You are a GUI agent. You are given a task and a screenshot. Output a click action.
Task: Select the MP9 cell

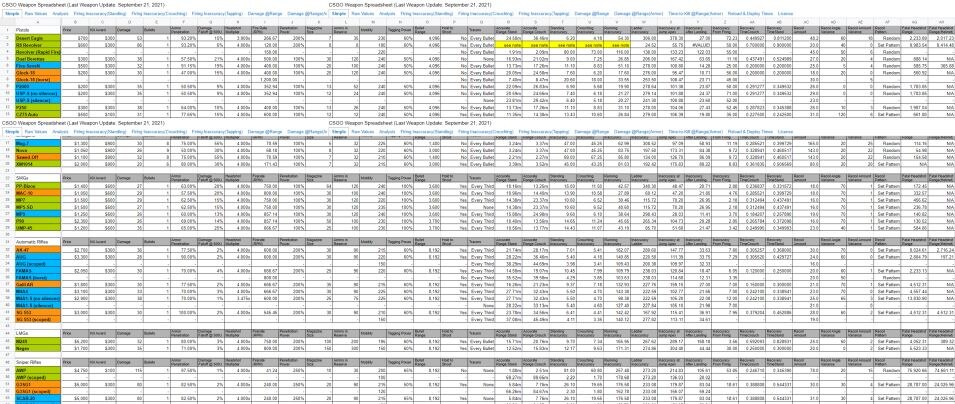(x=37, y=214)
